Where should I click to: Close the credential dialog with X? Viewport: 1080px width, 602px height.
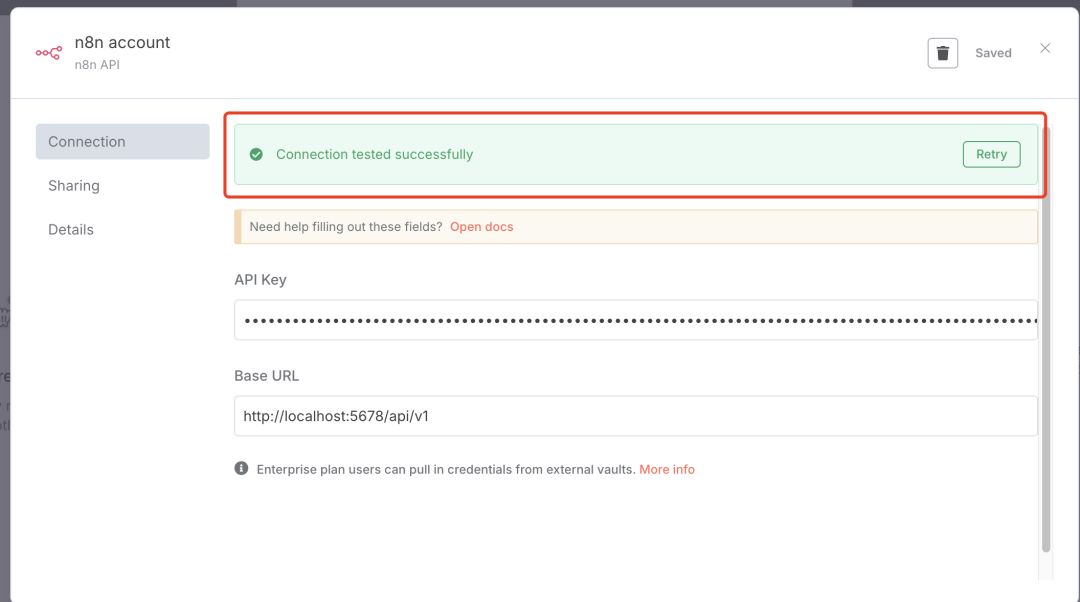pyautogui.click(x=1045, y=48)
